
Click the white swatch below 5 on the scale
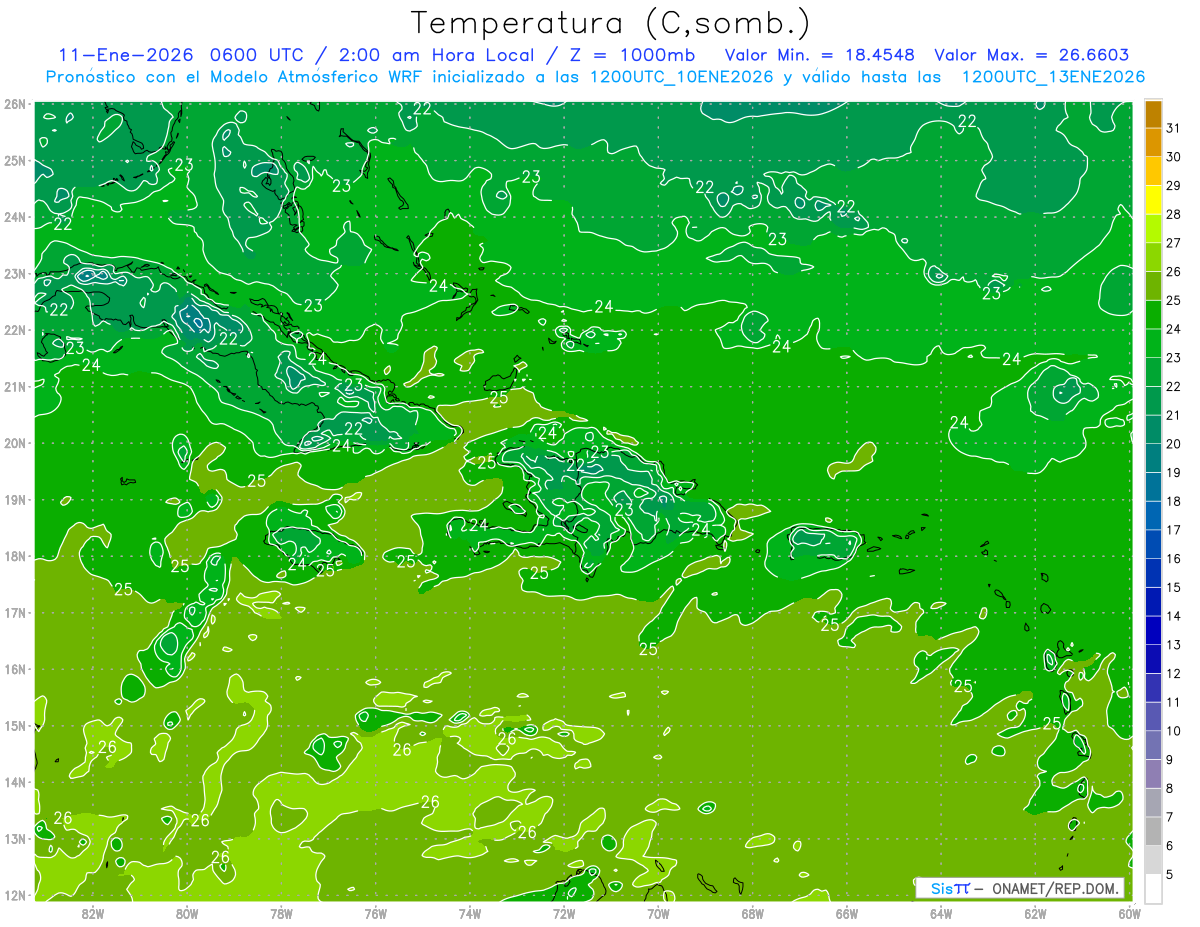pos(1153,887)
